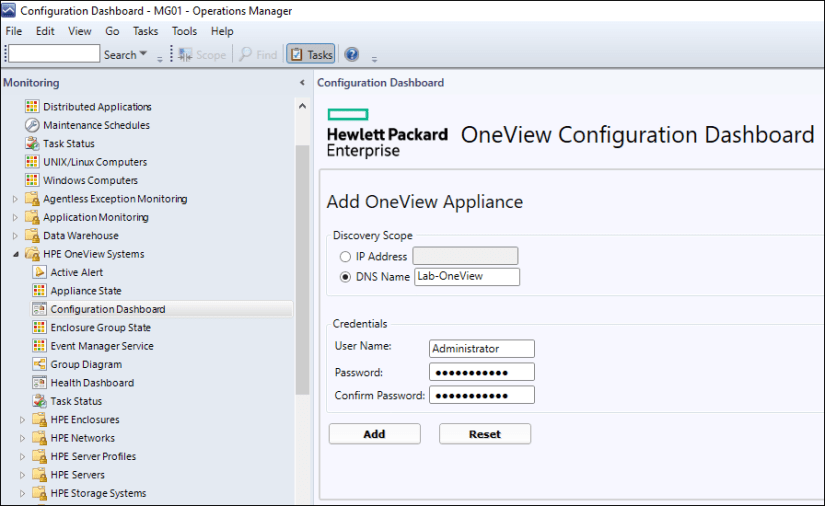Screen dimensions: 825x506
Task: Click the Find magnifier toolbar item
Action: pyautogui.click(x=258, y=55)
